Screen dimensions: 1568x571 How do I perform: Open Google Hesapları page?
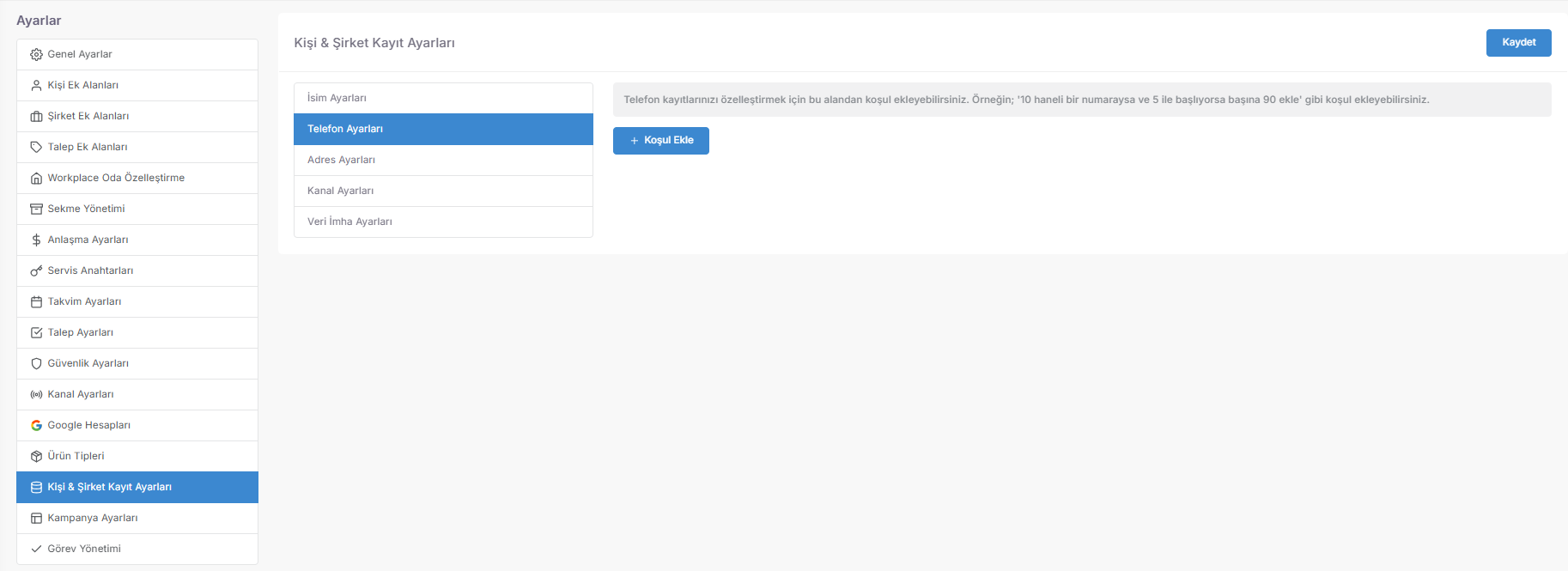(x=137, y=425)
